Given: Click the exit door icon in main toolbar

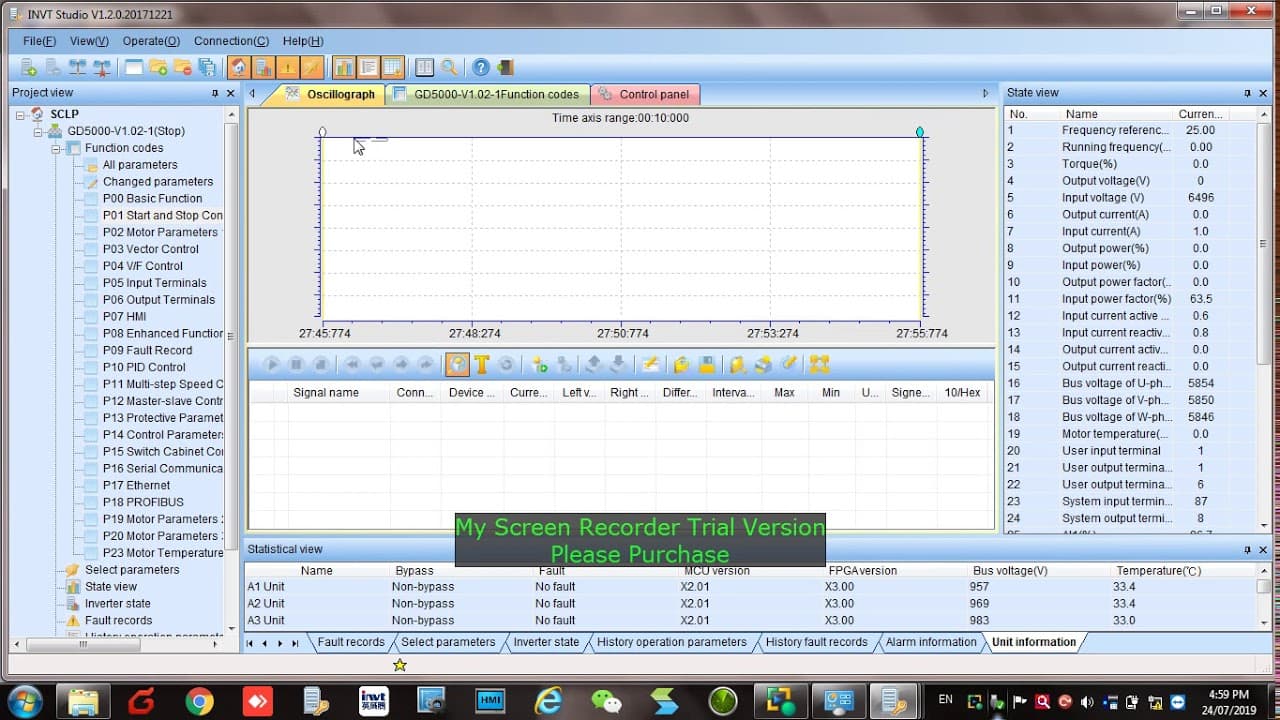Looking at the screenshot, I should pos(505,68).
